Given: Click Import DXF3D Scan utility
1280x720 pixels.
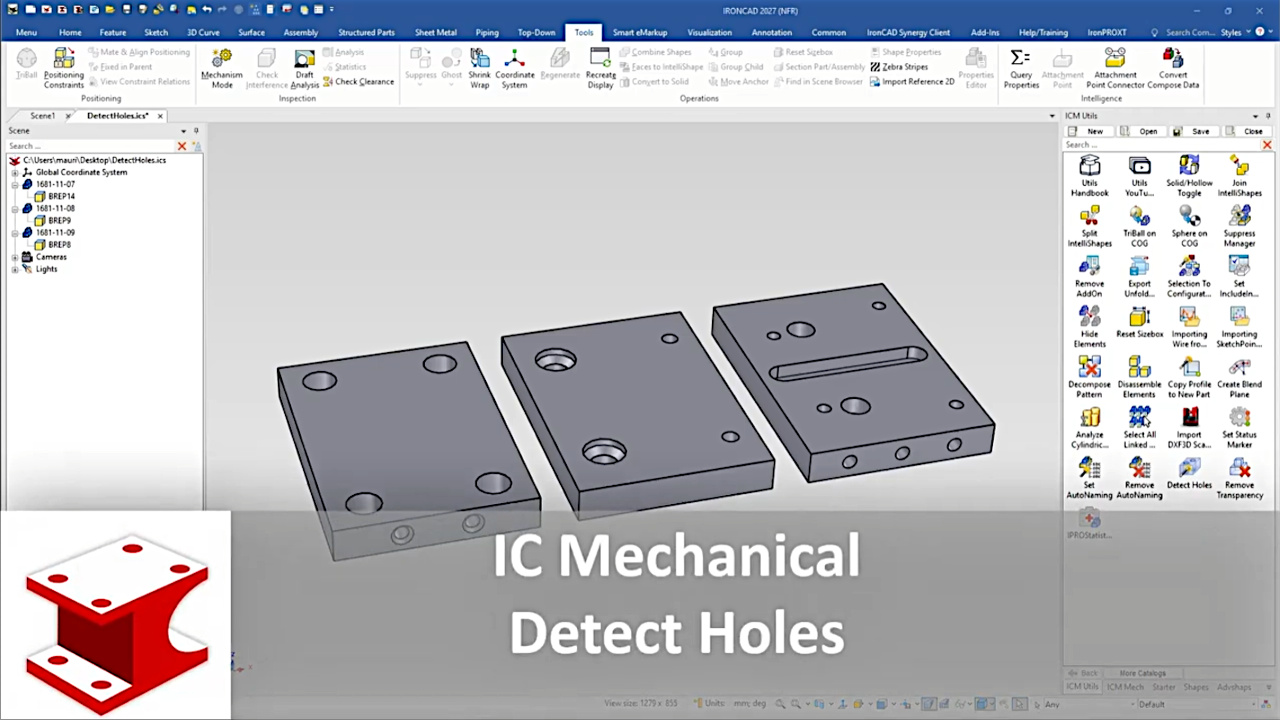Looking at the screenshot, I should point(1189,427).
